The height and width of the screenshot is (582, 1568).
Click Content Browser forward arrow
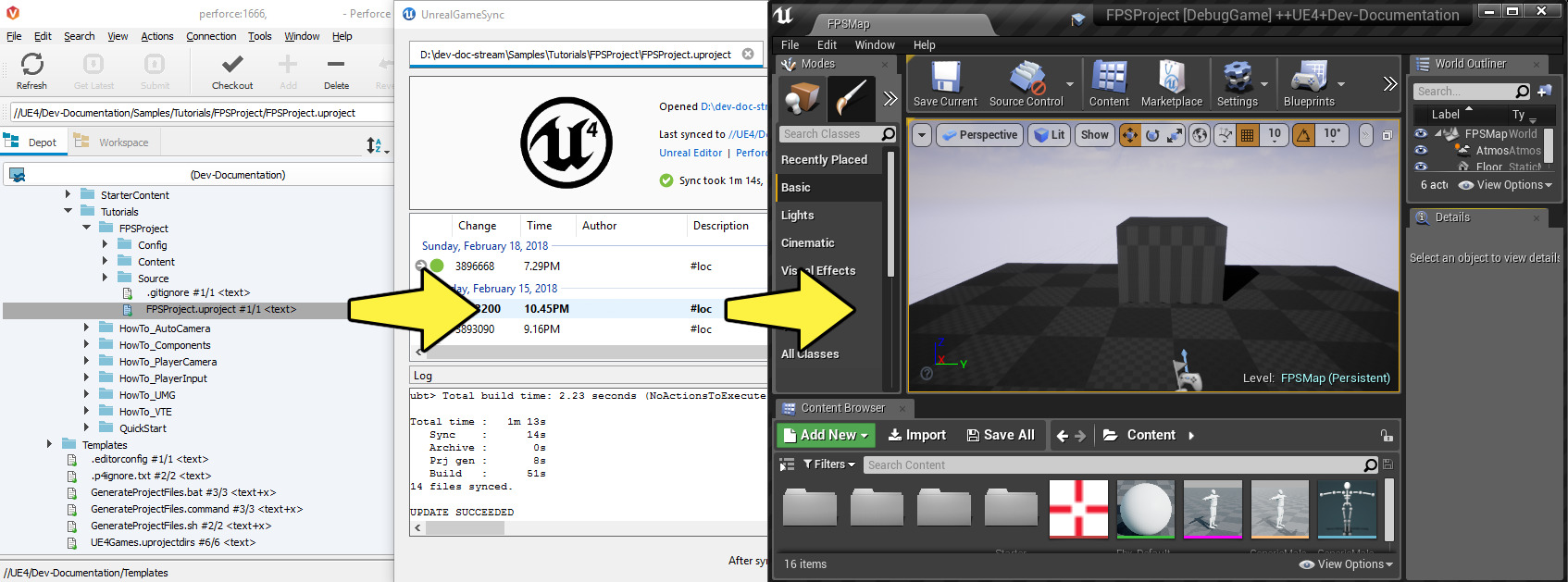pos(1080,436)
